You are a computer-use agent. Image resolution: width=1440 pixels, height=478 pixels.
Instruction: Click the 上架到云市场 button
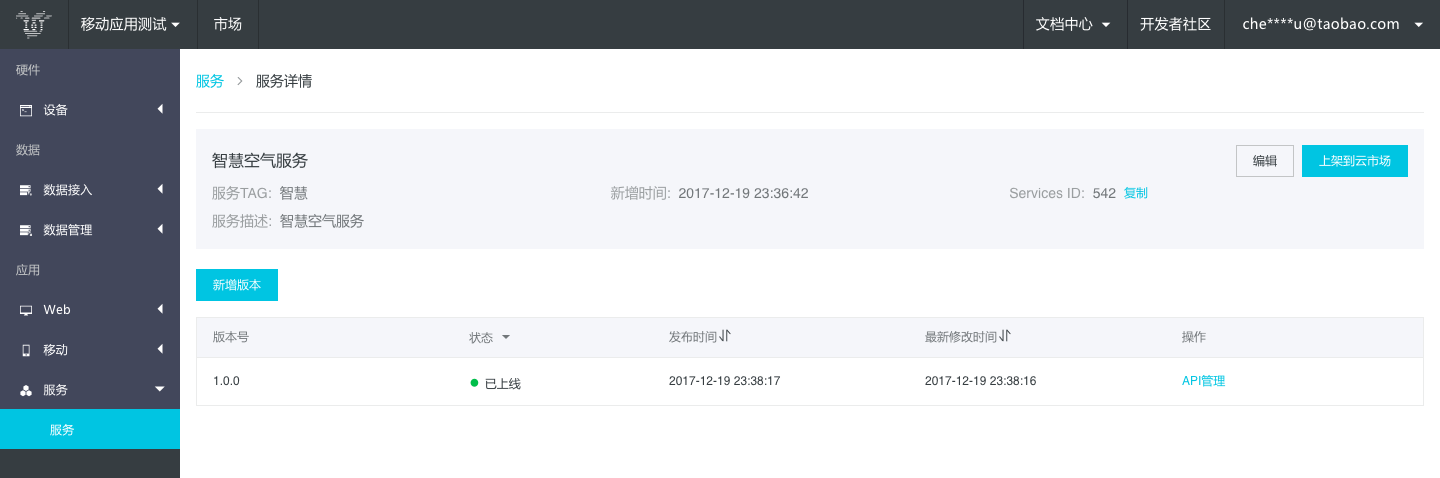(1355, 161)
